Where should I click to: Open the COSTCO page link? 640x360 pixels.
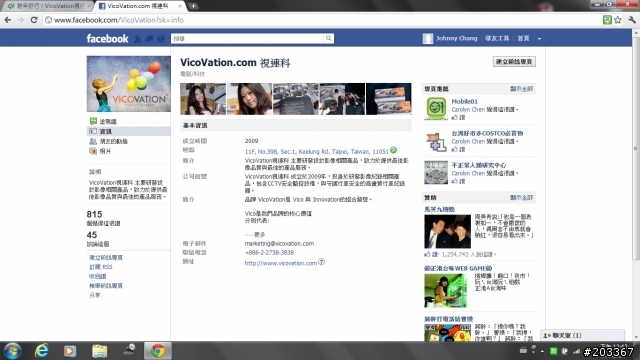click(x=487, y=133)
